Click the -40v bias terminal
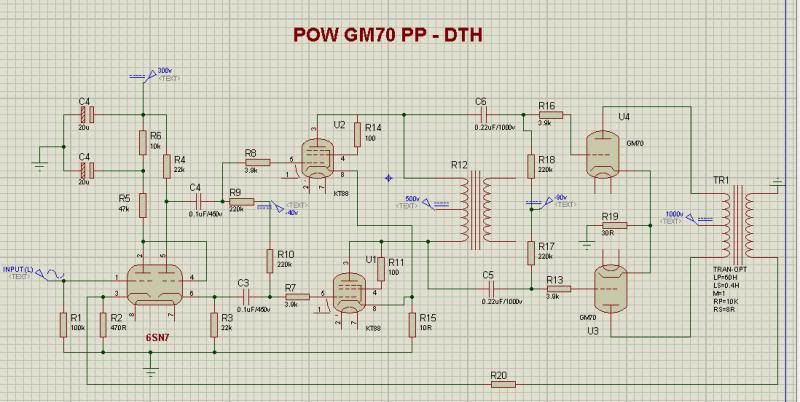The height and width of the screenshot is (402, 800). [271, 208]
